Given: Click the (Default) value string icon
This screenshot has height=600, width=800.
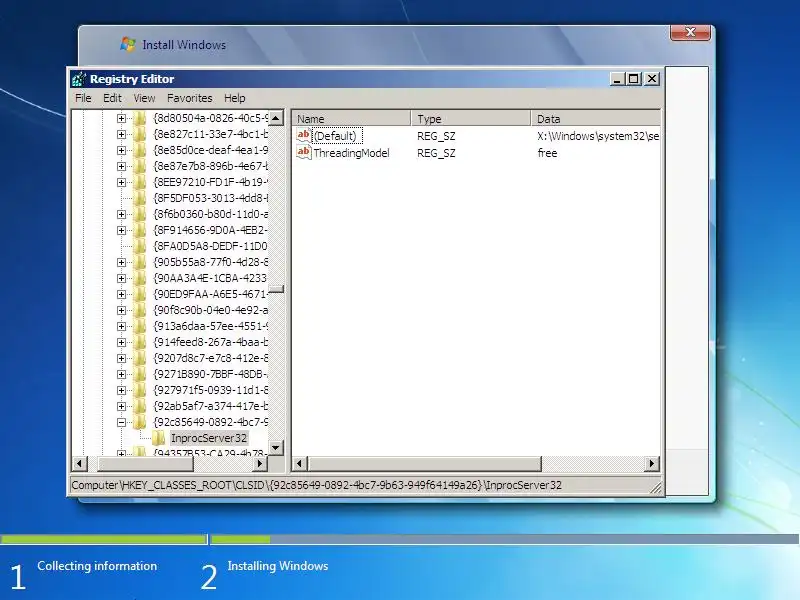Looking at the screenshot, I should click(x=304, y=135).
